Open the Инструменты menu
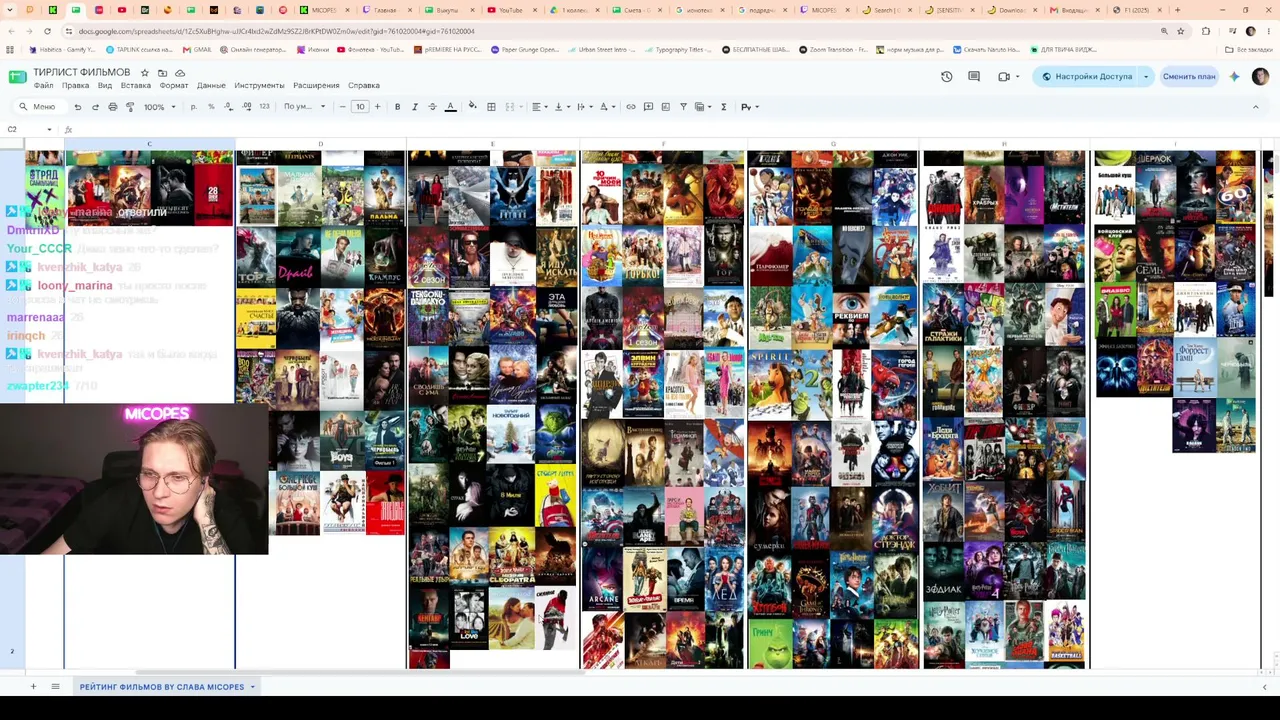Viewport: 1280px width, 720px height. [x=259, y=86]
